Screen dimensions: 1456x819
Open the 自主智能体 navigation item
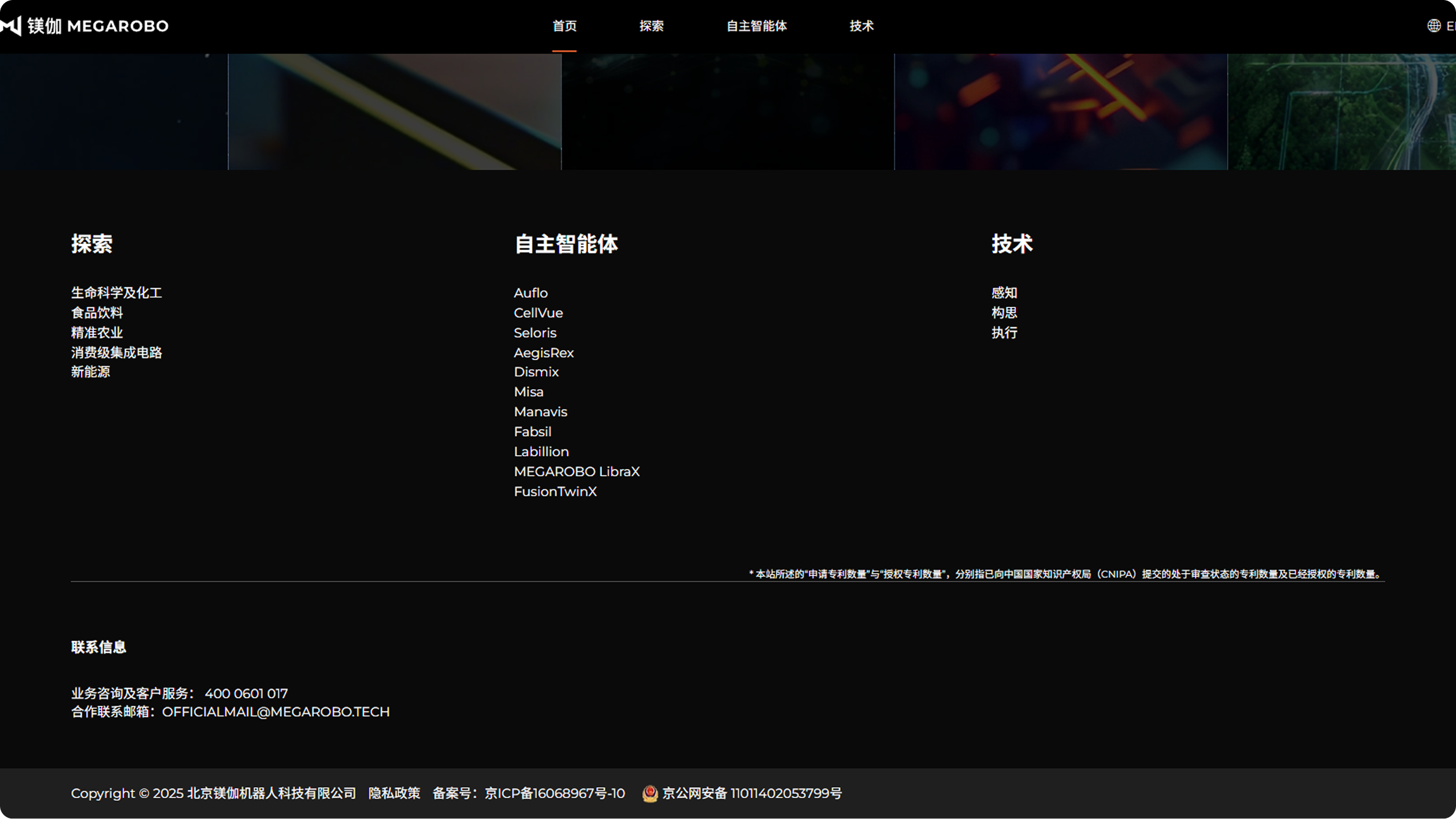point(757,26)
